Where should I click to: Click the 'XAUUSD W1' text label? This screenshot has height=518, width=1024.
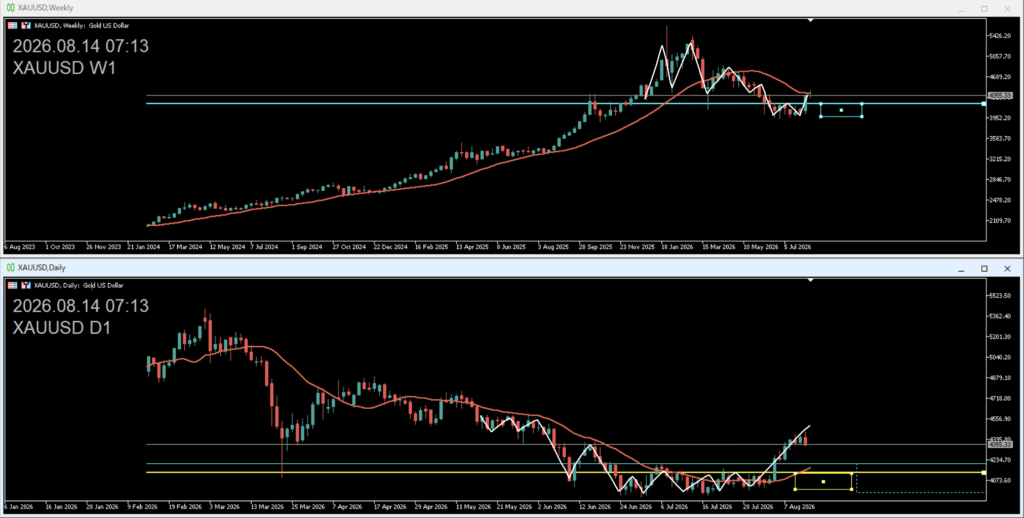64,68
